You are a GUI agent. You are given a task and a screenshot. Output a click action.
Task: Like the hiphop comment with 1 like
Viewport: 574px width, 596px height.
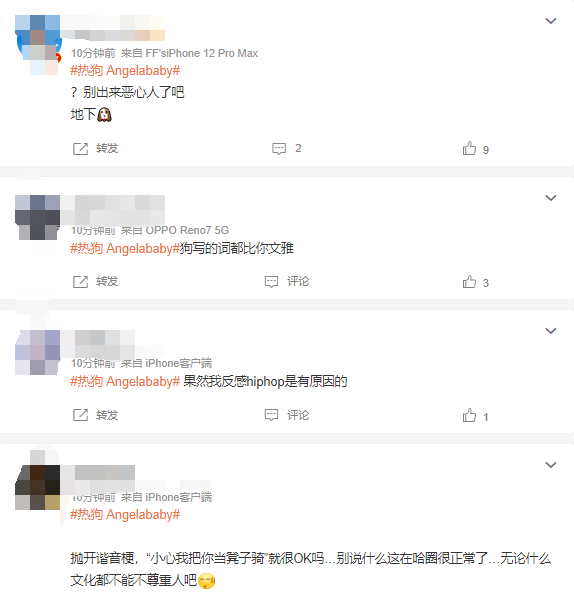475,416
